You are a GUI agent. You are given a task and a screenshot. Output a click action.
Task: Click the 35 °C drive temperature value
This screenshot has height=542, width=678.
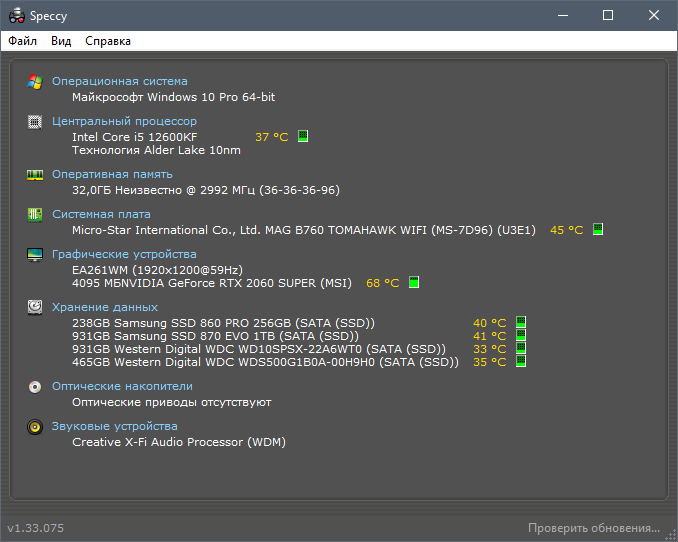489,362
